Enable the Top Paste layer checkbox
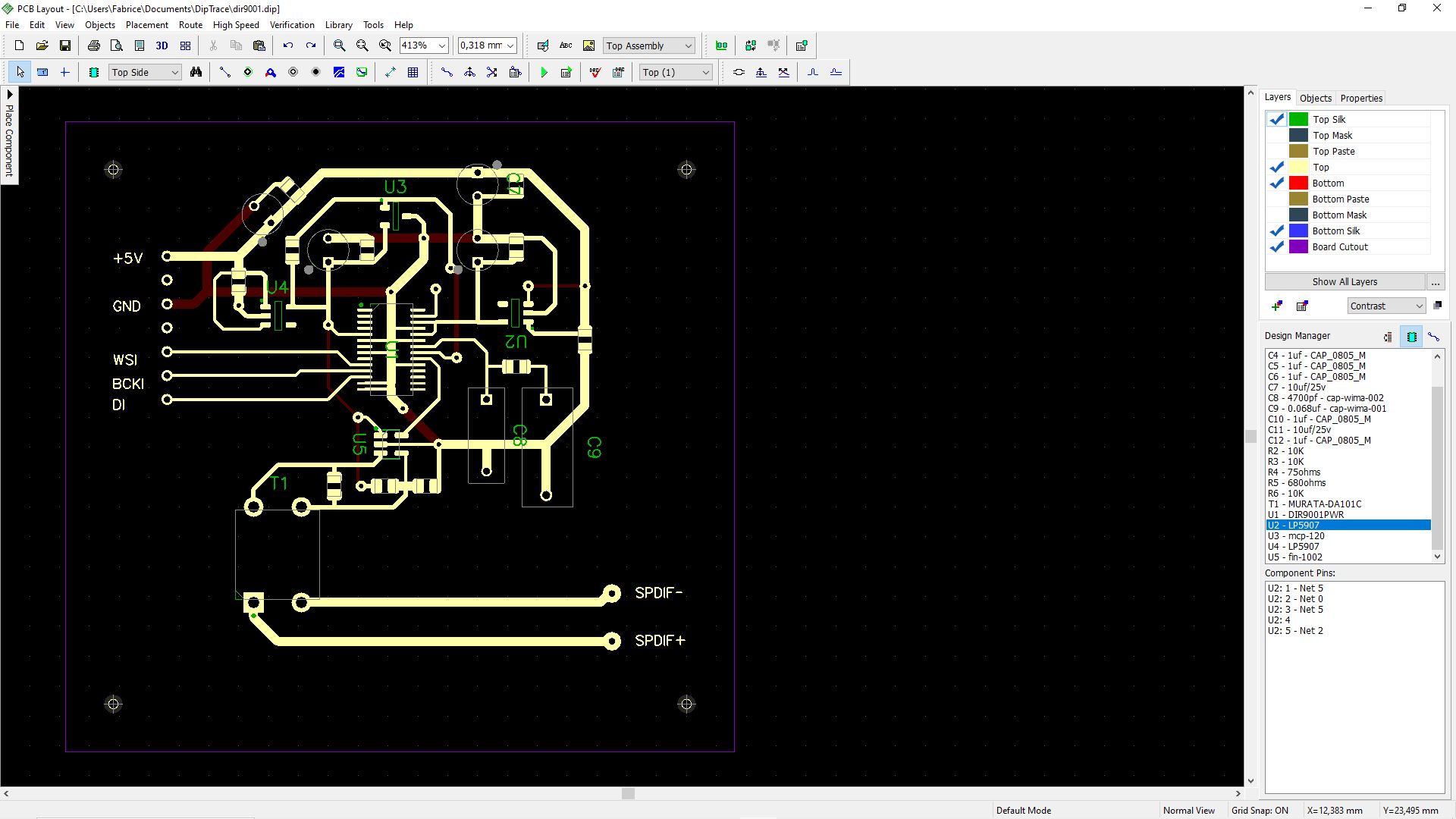This screenshot has width=1456, height=819. click(x=1276, y=151)
